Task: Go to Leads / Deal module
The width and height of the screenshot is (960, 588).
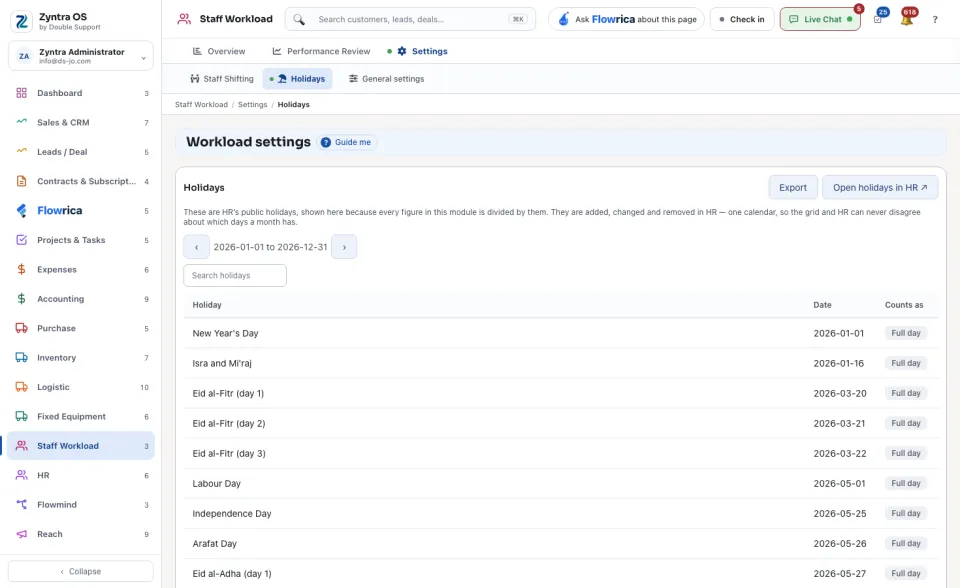Action: click(x=81, y=152)
